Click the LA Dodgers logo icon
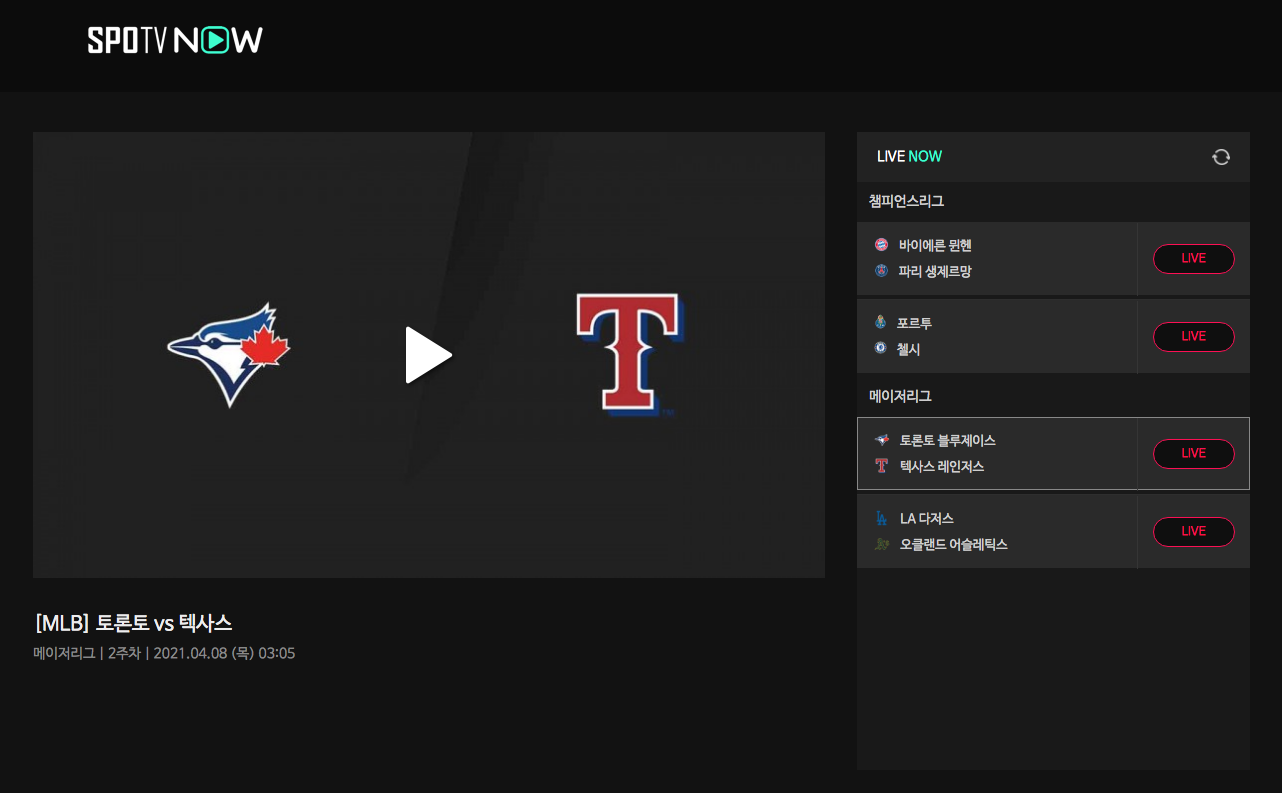 click(x=881, y=518)
